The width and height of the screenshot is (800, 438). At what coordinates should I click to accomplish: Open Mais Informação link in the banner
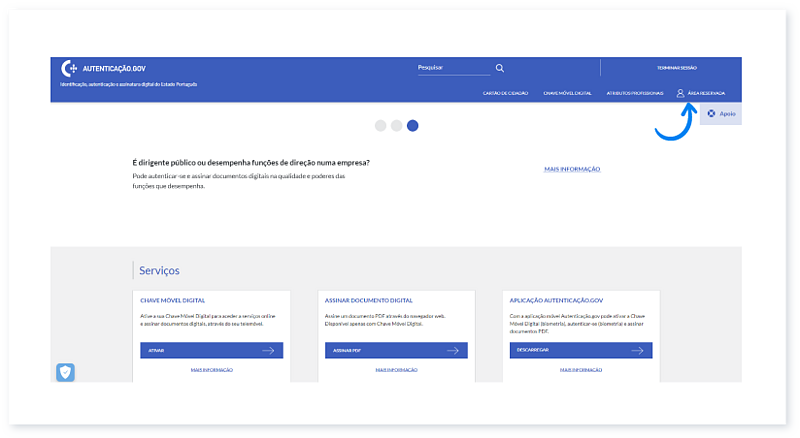[x=572, y=170]
